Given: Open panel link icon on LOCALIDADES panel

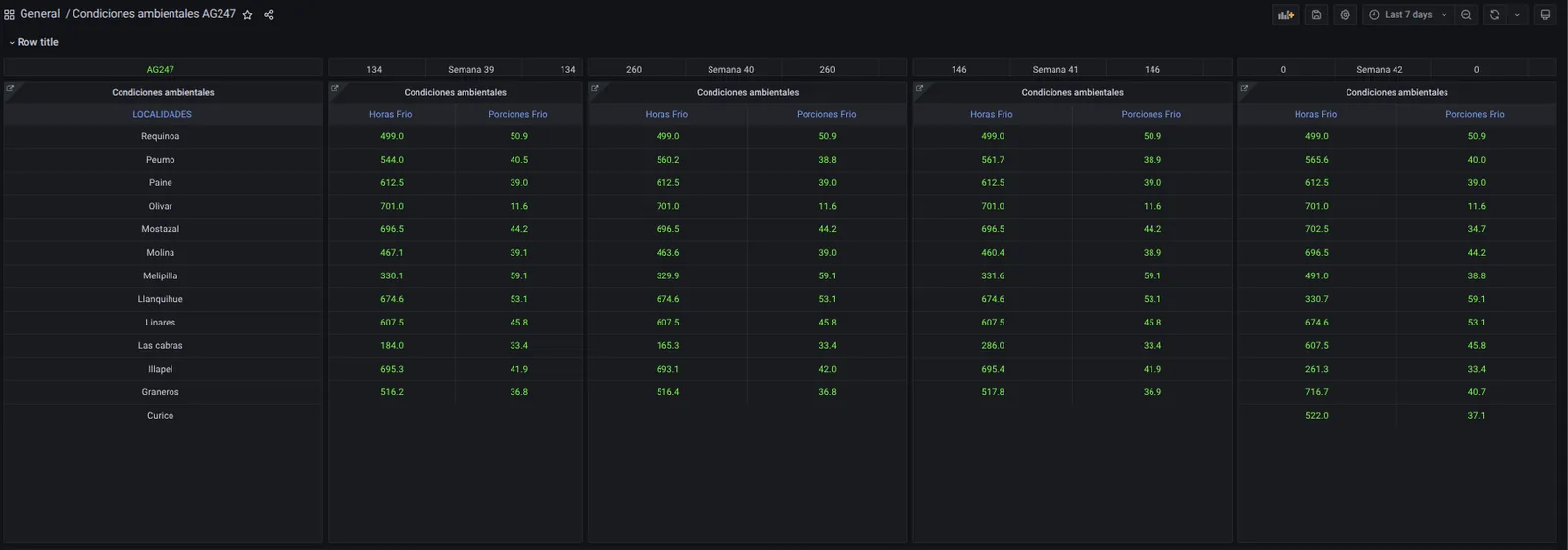Looking at the screenshot, I should click(x=10, y=88).
